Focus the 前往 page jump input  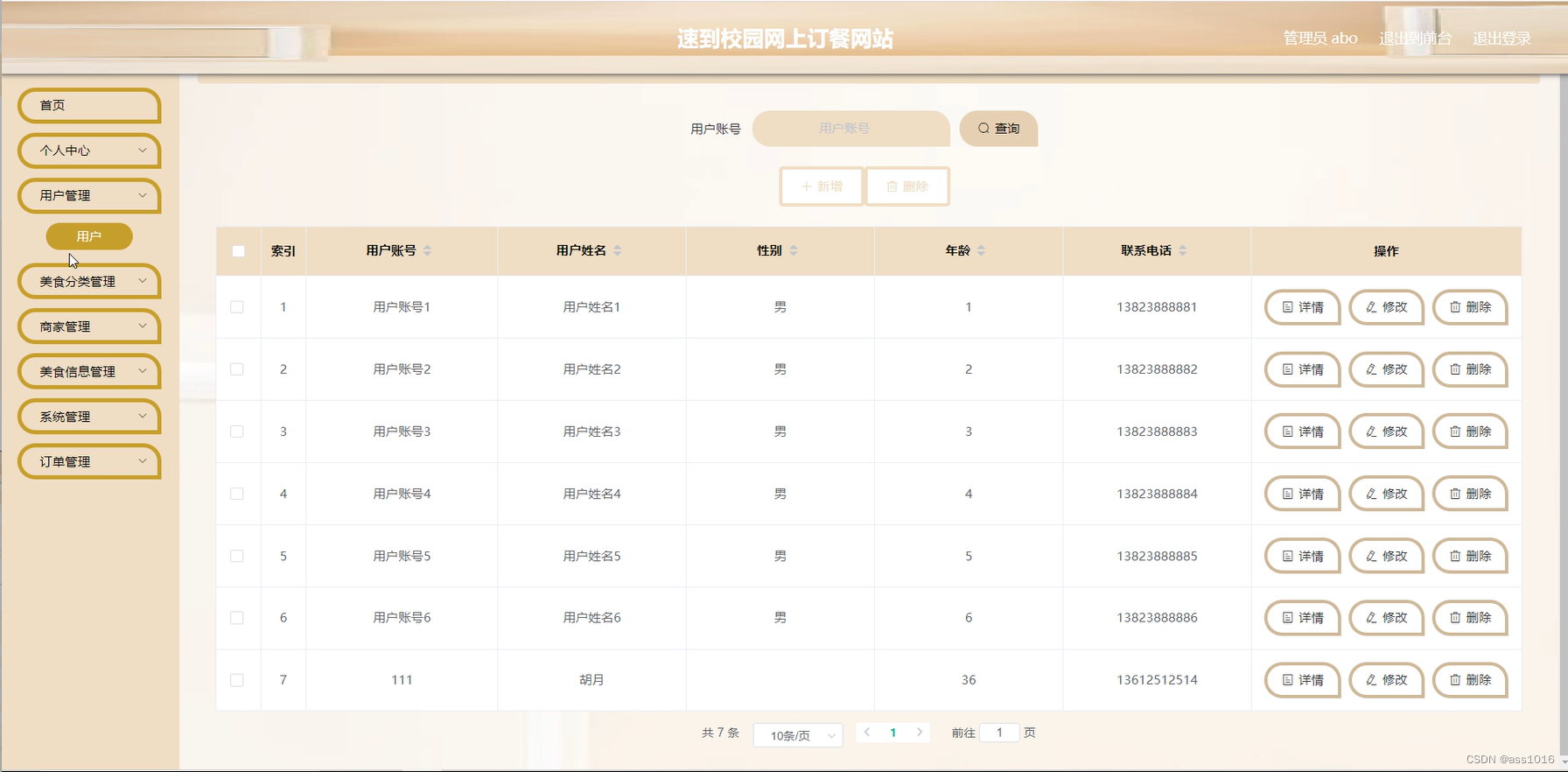pyautogui.click(x=999, y=733)
